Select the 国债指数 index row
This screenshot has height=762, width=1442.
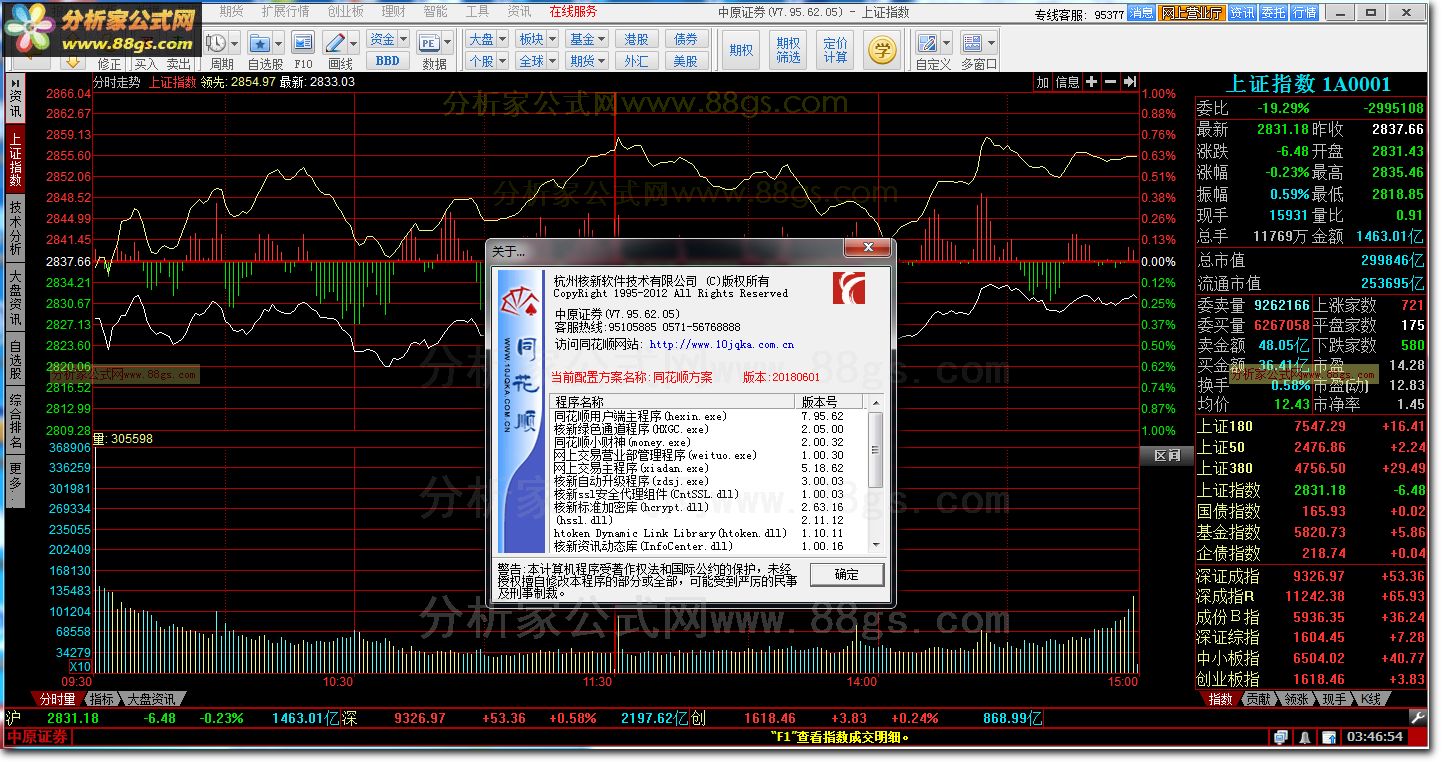pos(1313,511)
